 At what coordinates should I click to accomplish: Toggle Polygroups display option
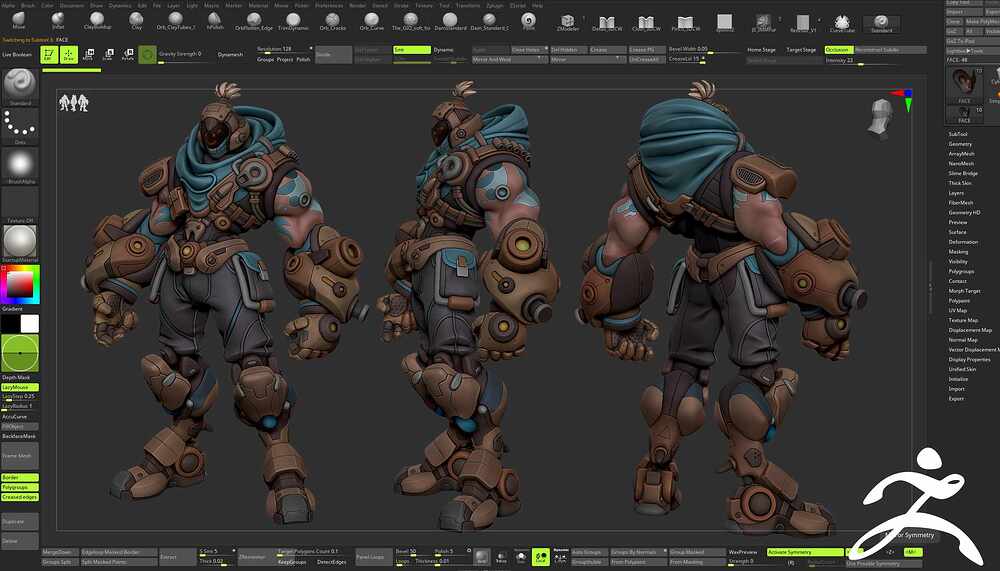click(20, 487)
